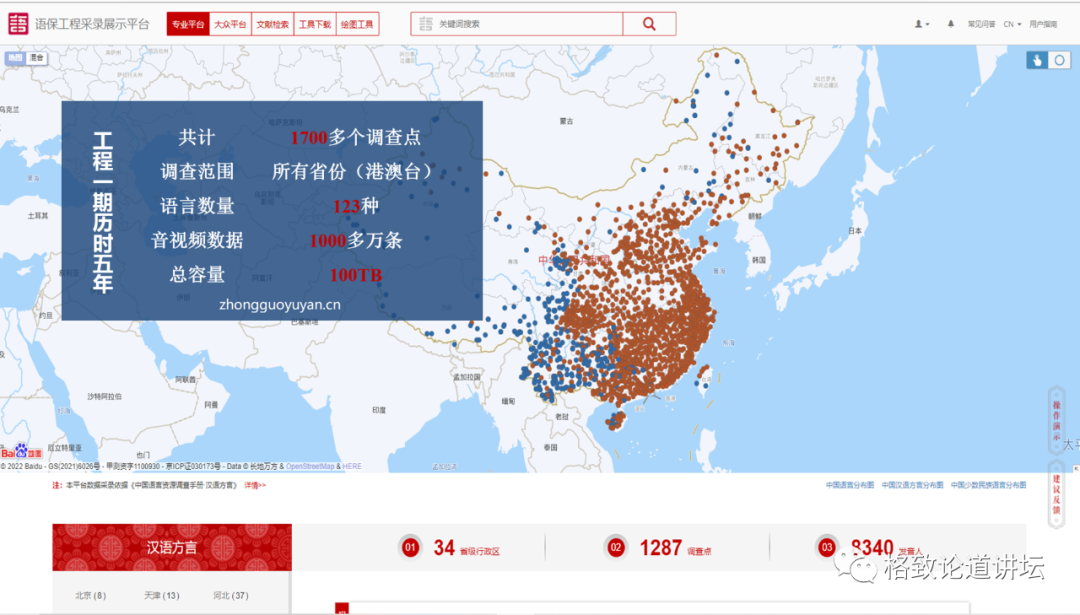Click the magnifier search button

pyautogui.click(x=649, y=24)
